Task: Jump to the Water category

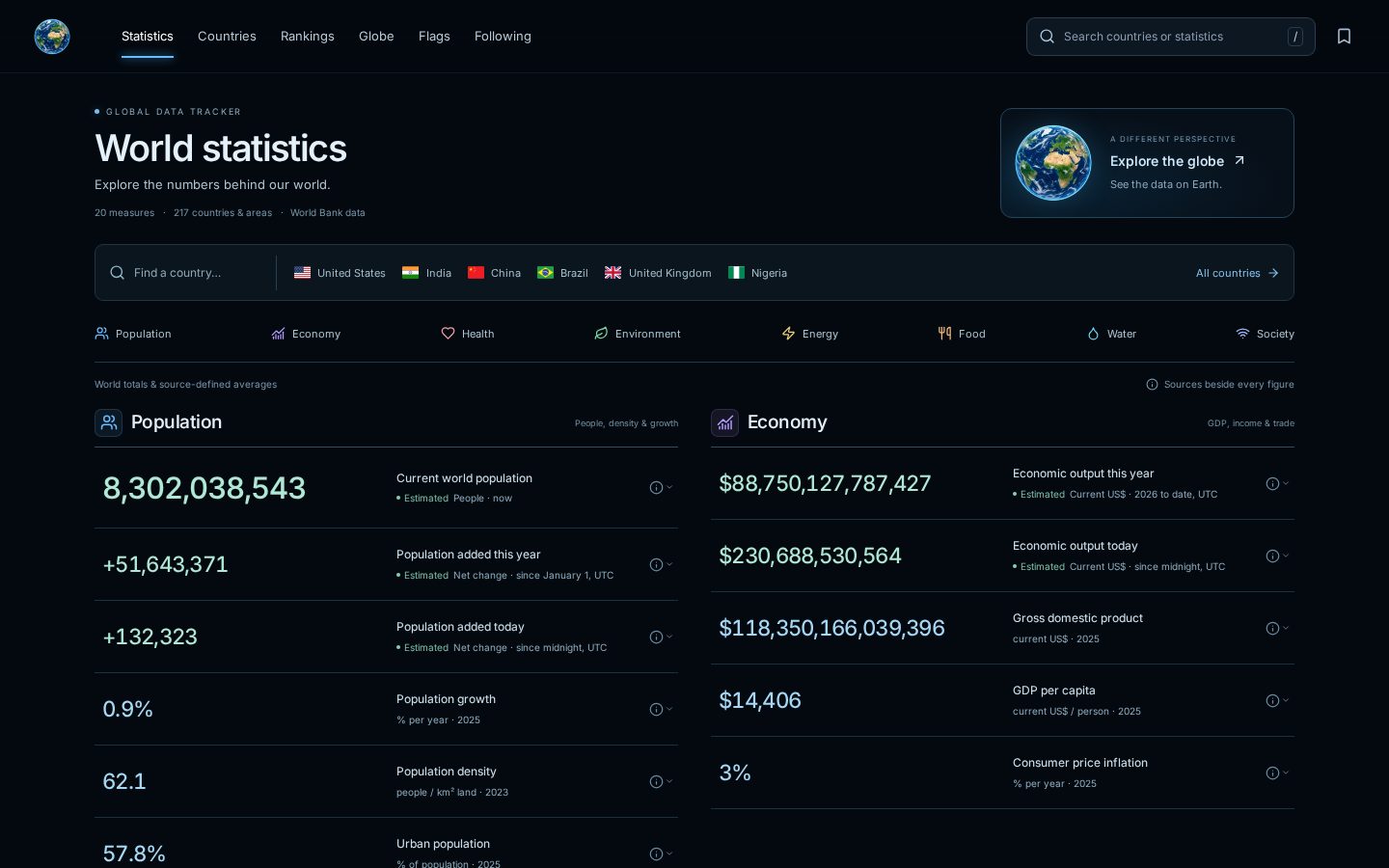Action: [1111, 334]
